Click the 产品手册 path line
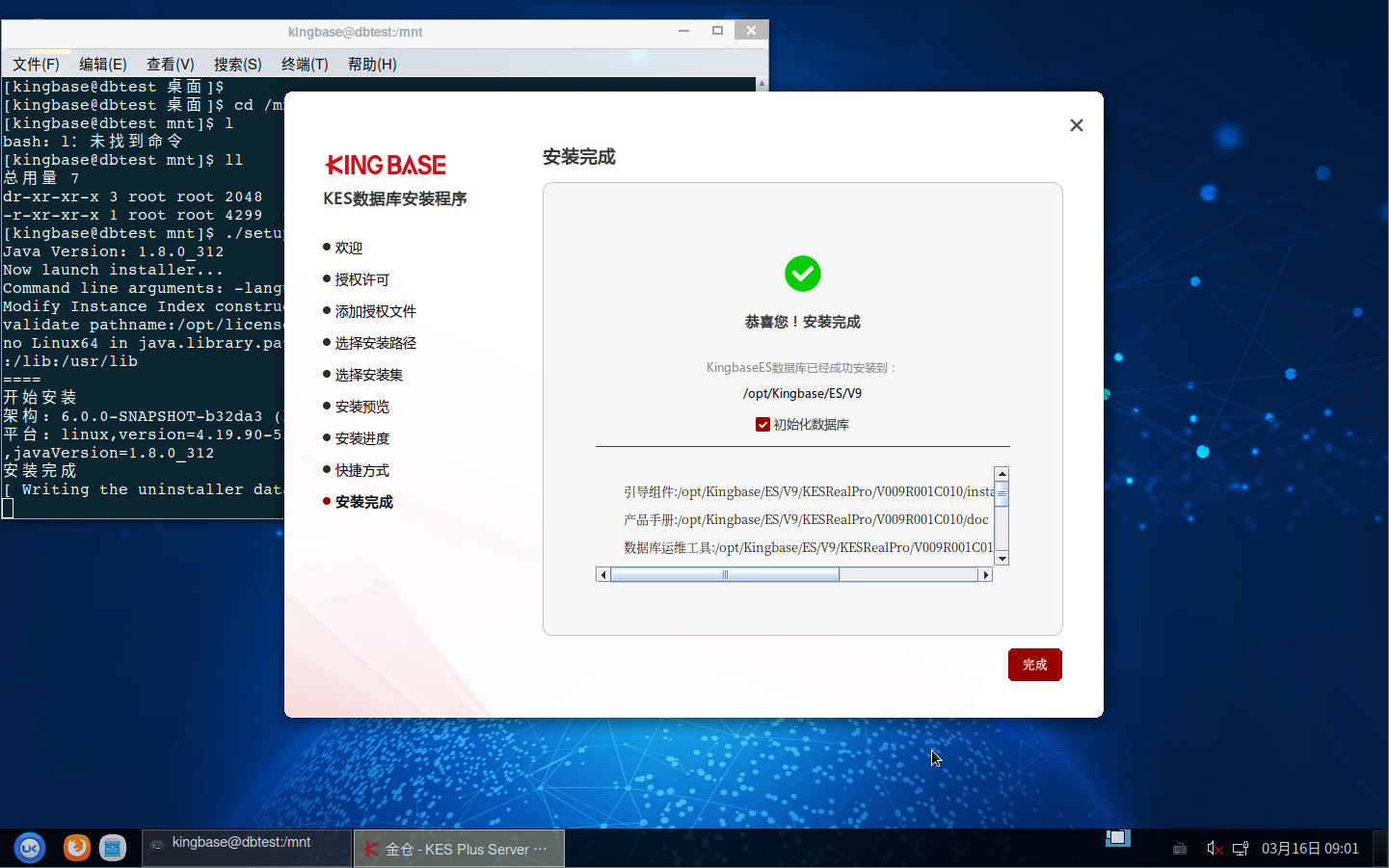 (x=806, y=520)
